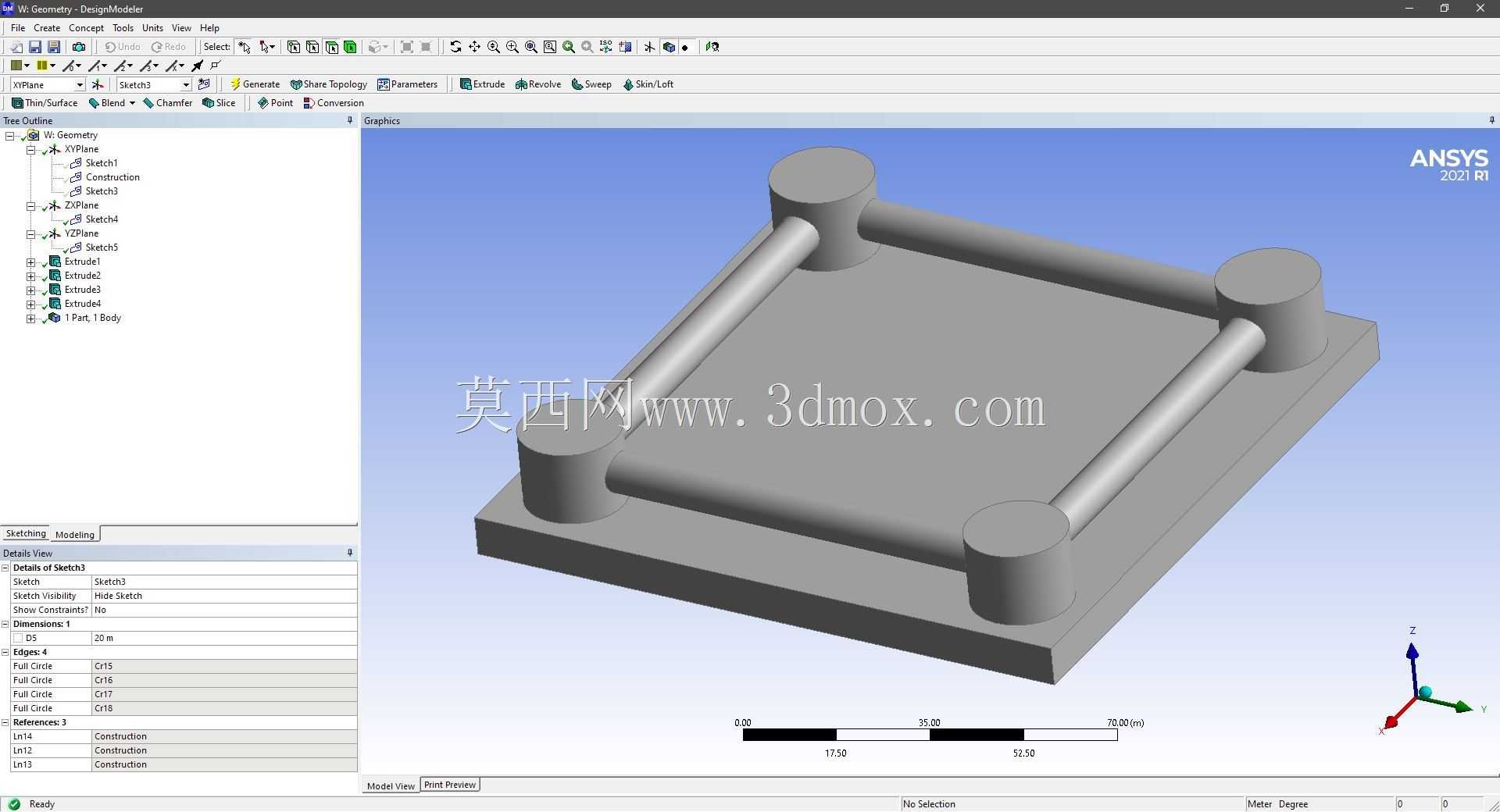Click the camera image capture icon
Screen dimensions: 1500x812
(79, 47)
